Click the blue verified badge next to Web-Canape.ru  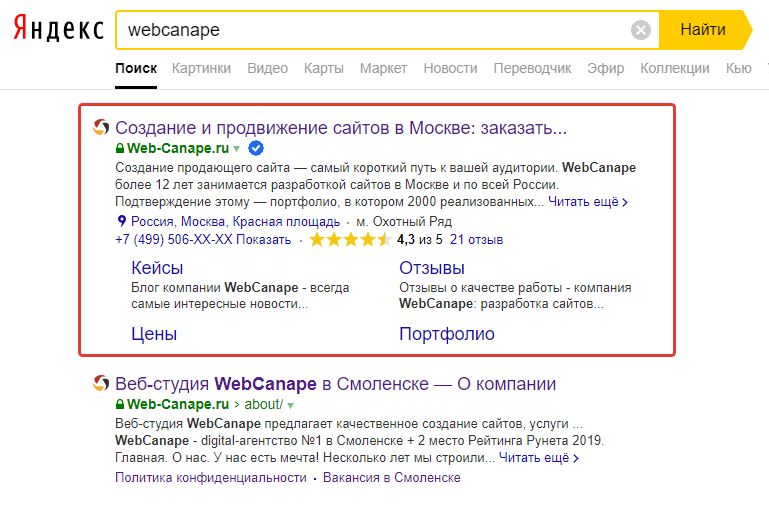256,148
